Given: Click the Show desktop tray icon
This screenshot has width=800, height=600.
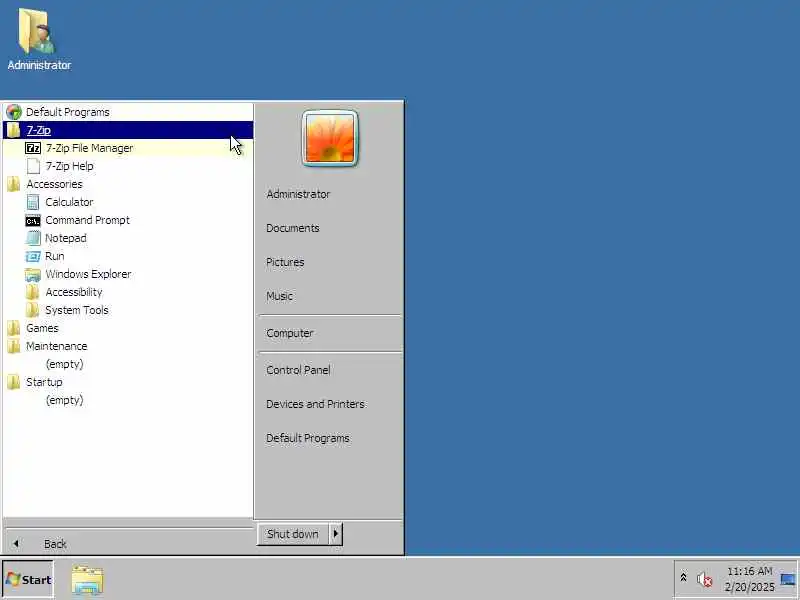Looking at the screenshot, I should click(x=788, y=579).
